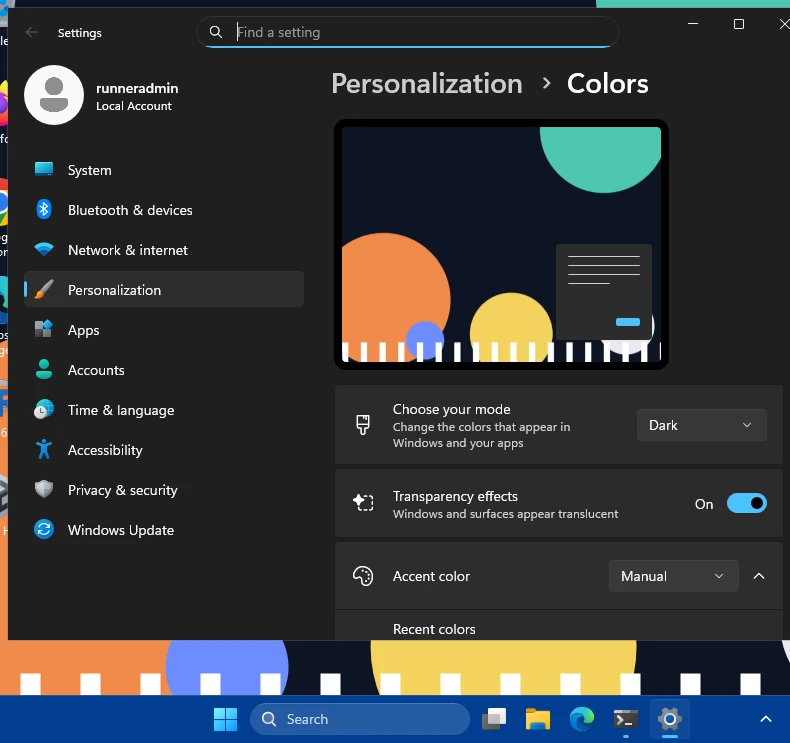Open the Manual accent color dropdown
790x743 pixels.
click(673, 576)
